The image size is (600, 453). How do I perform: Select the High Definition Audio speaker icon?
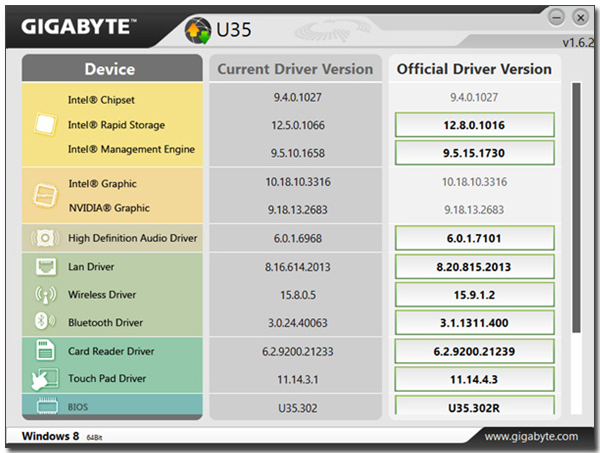point(45,238)
